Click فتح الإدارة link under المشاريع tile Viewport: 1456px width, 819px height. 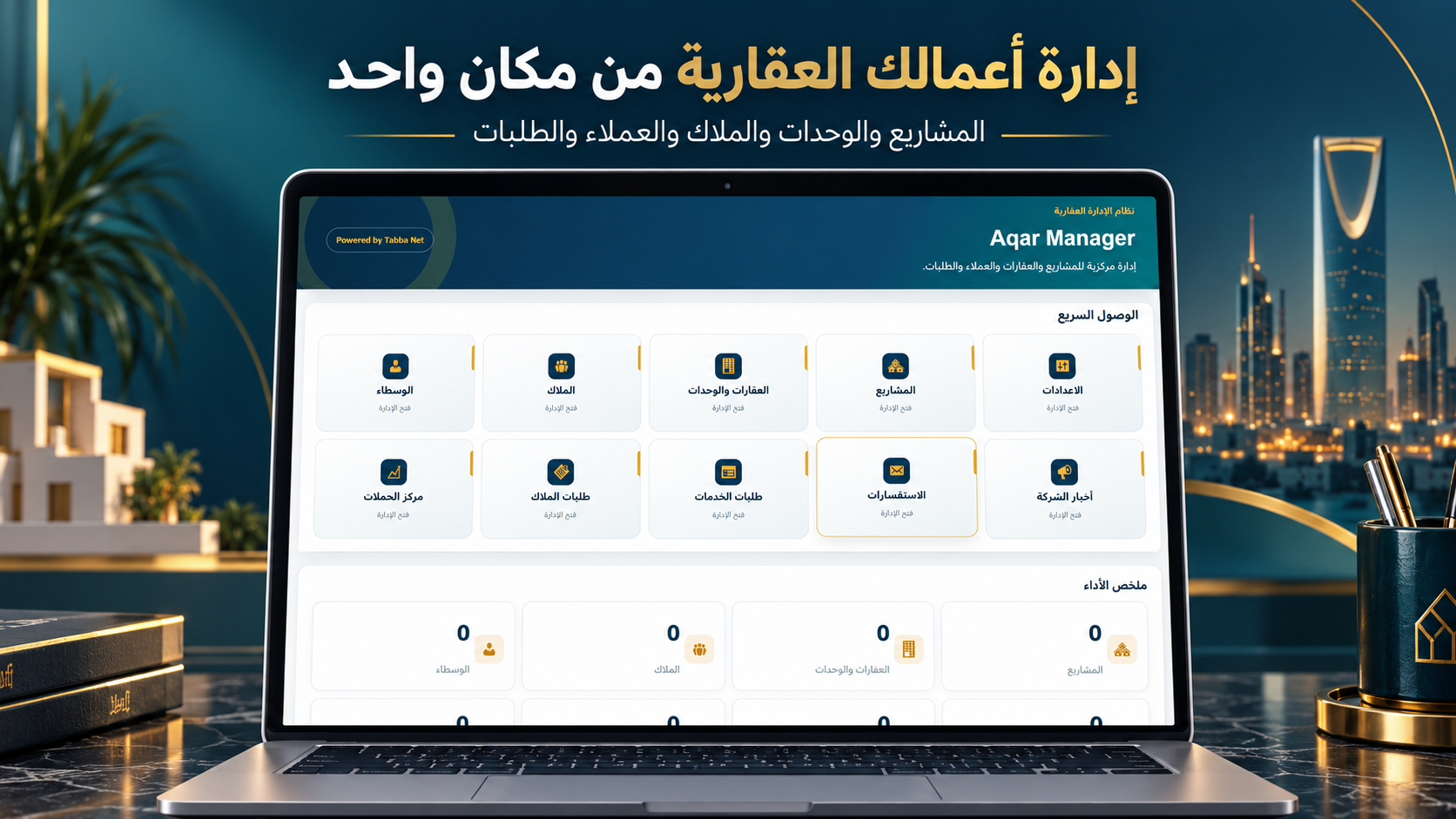pos(895,408)
